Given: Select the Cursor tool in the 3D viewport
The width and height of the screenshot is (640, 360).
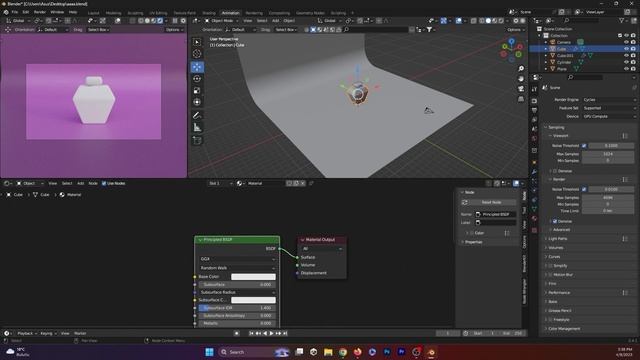Looking at the screenshot, I should (197, 54).
